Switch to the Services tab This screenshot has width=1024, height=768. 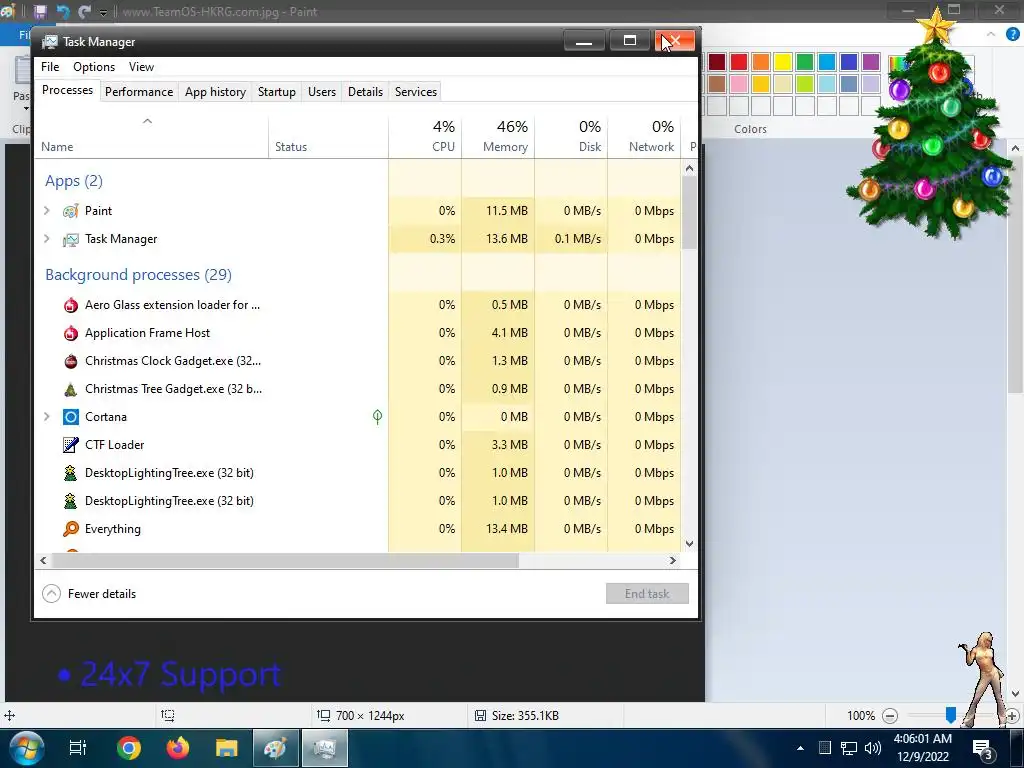coord(416,91)
